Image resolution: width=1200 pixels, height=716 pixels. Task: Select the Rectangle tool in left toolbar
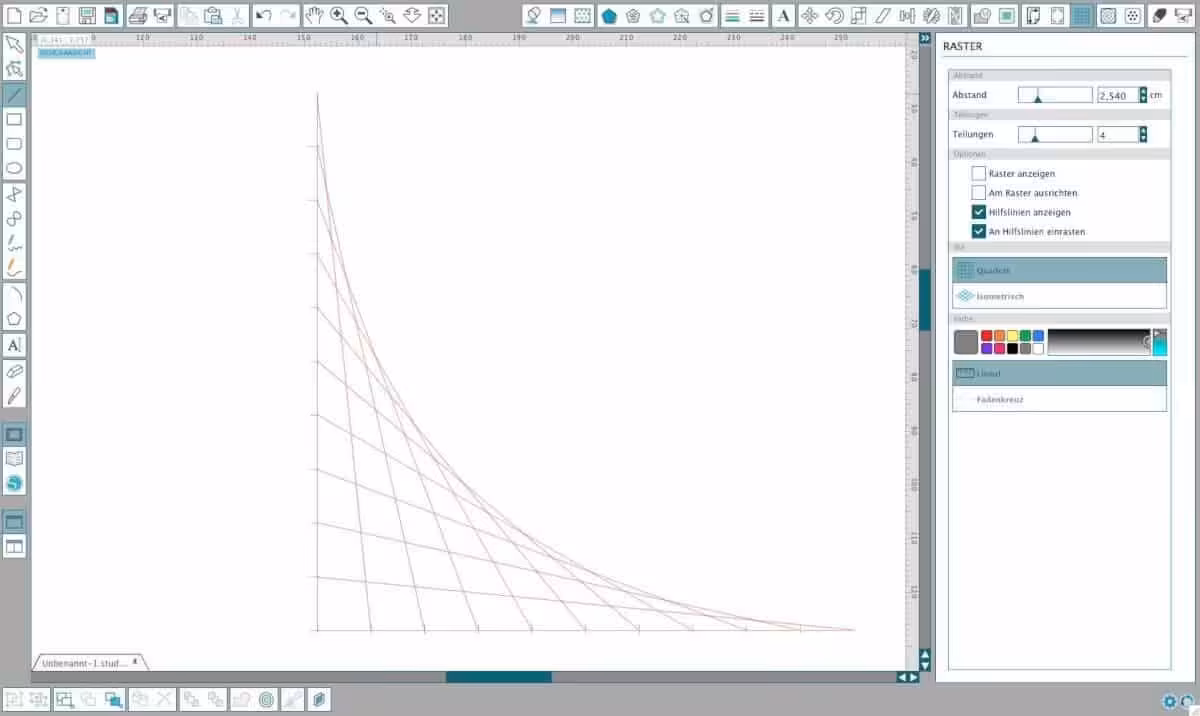coord(14,119)
